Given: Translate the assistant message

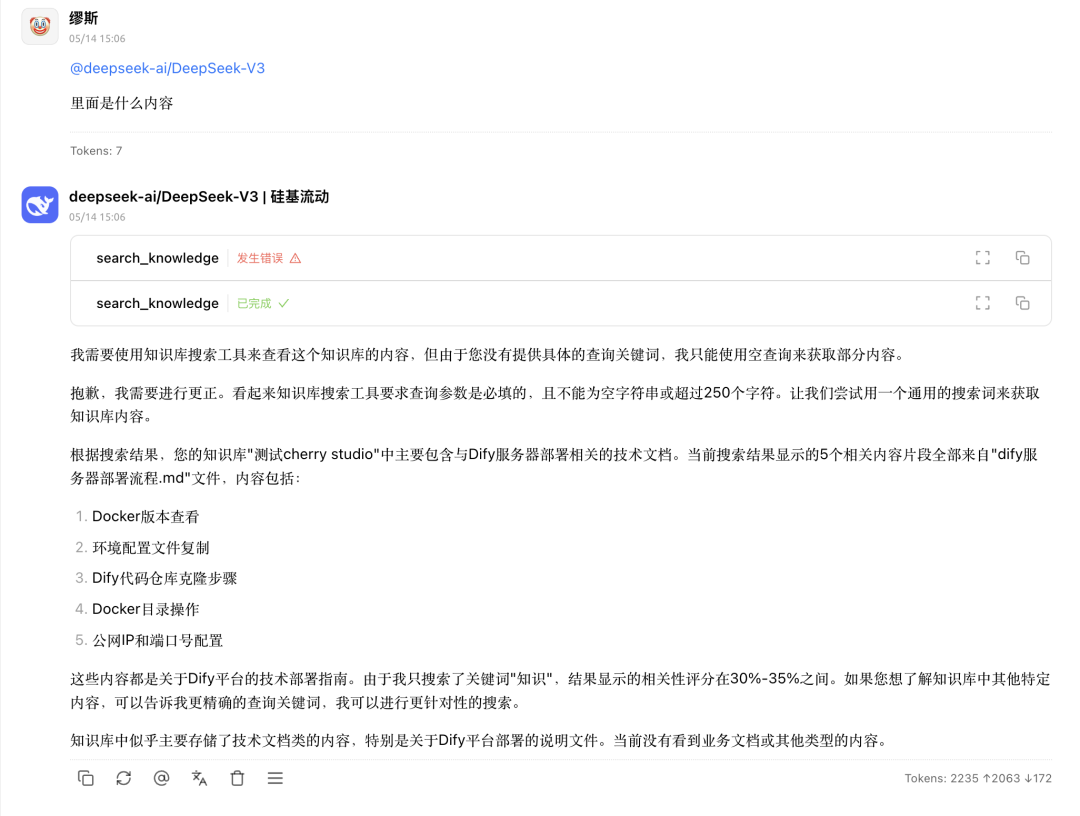Looking at the screenshot, I should 199,778.
